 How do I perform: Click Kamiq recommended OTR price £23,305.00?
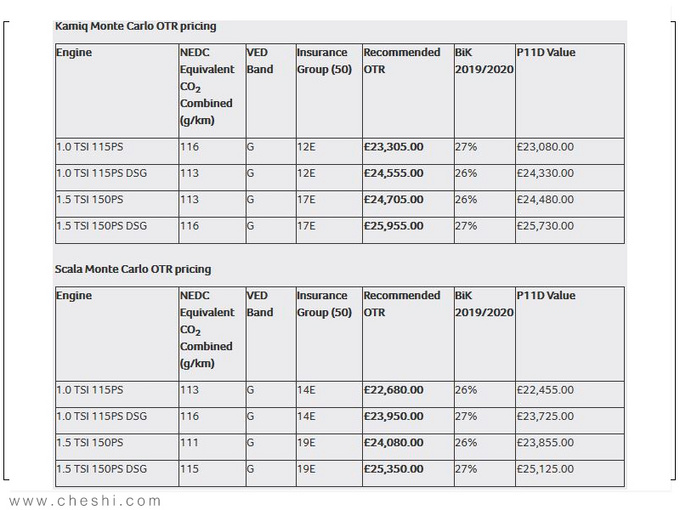[393, 147]
